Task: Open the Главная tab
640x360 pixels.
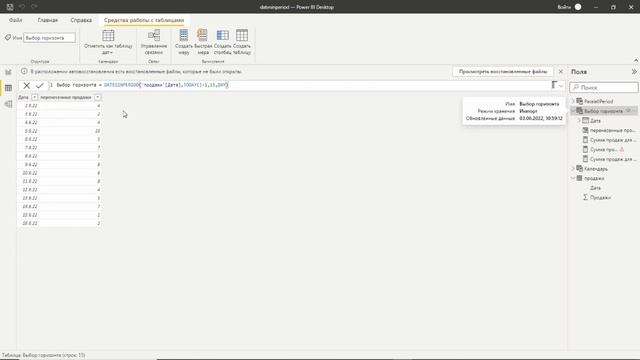Action: tap(48, 20)
